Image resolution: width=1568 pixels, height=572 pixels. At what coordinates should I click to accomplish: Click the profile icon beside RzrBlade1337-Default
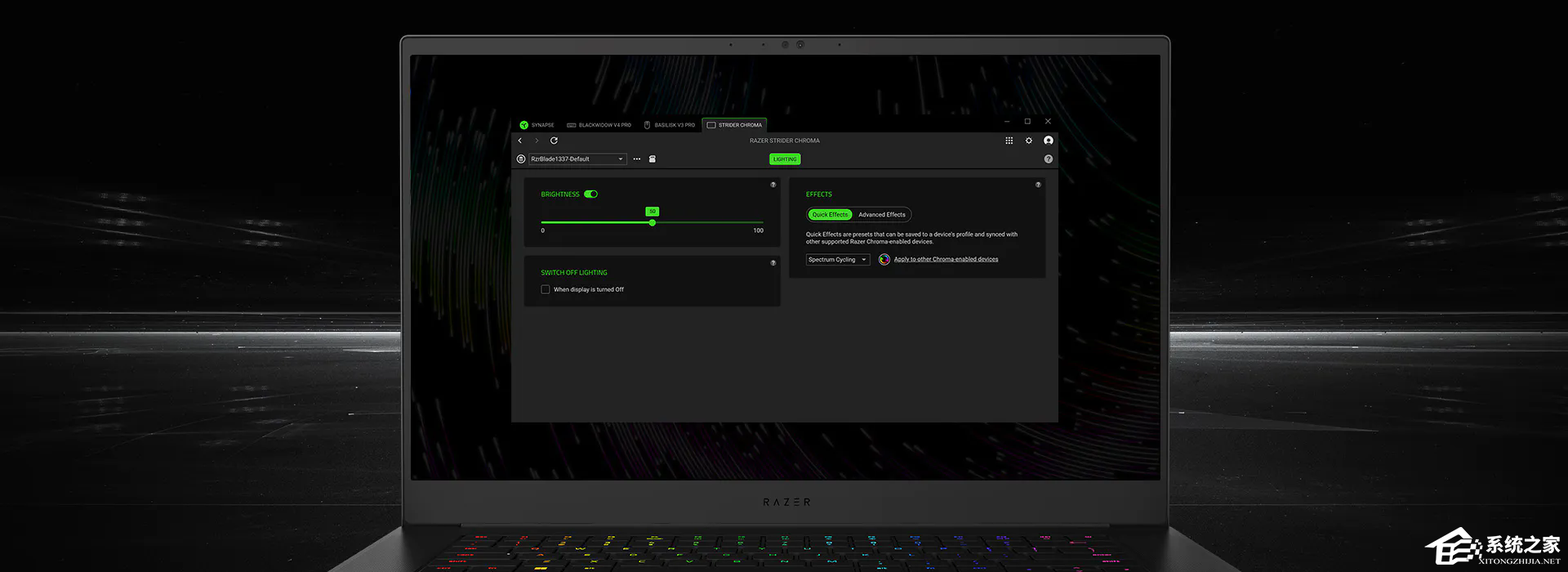point(521,159)
